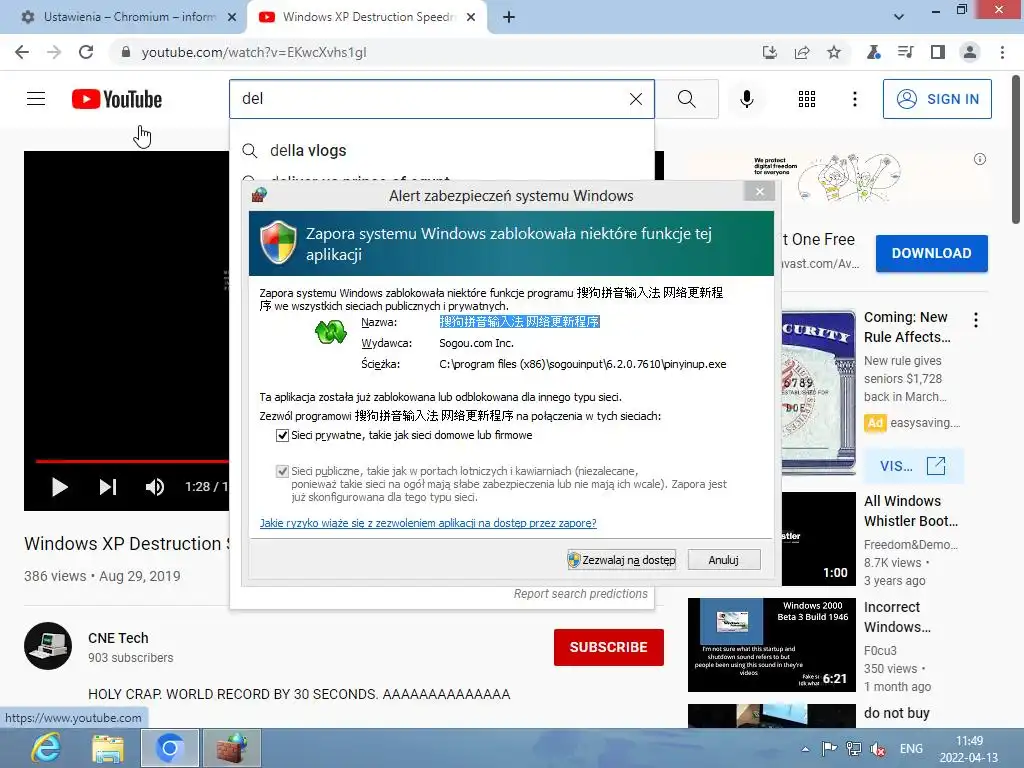Open the CNE Tech channel name

click(x=118, y=638)
